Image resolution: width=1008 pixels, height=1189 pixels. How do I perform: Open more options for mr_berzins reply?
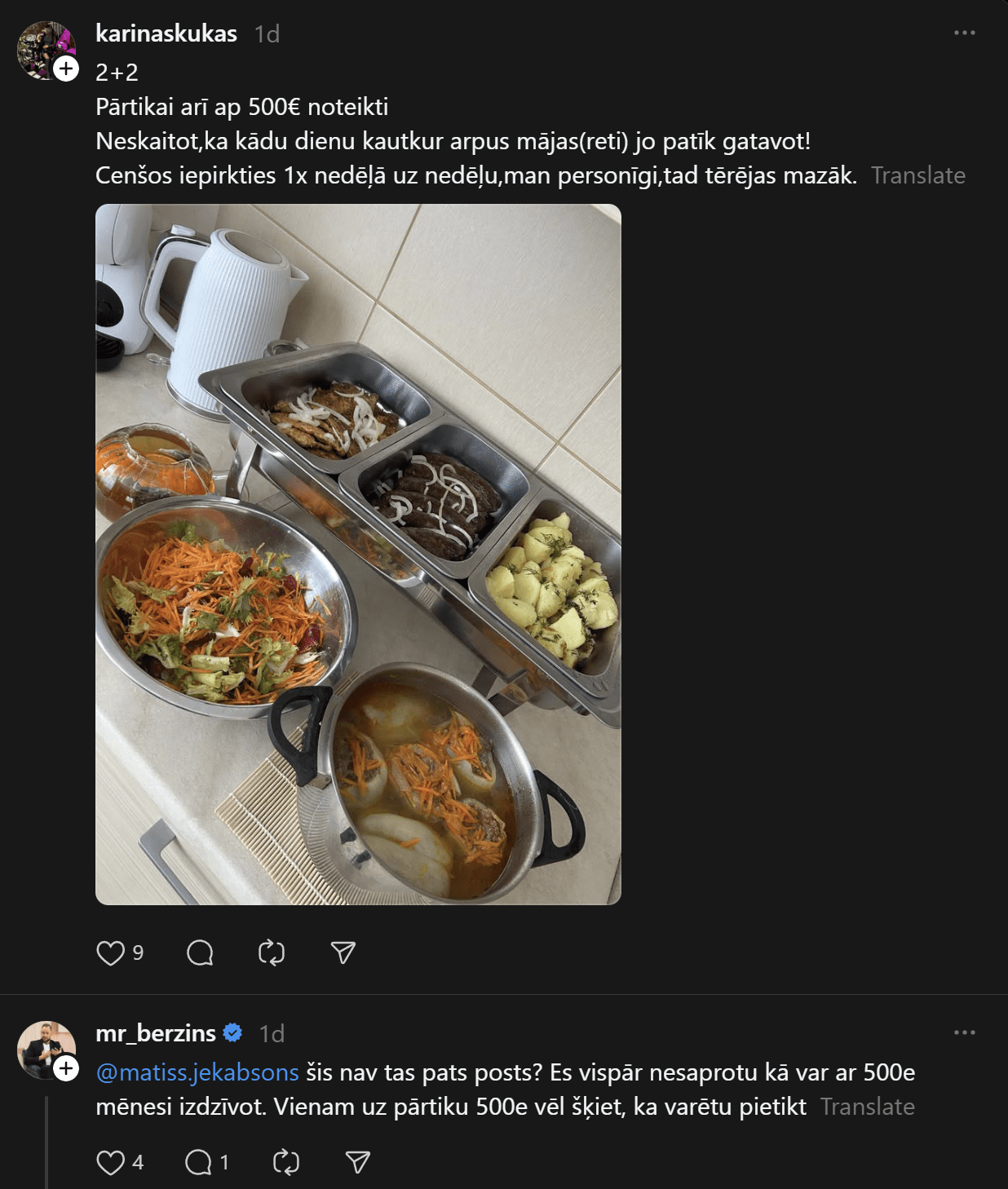click(964, 1032)
